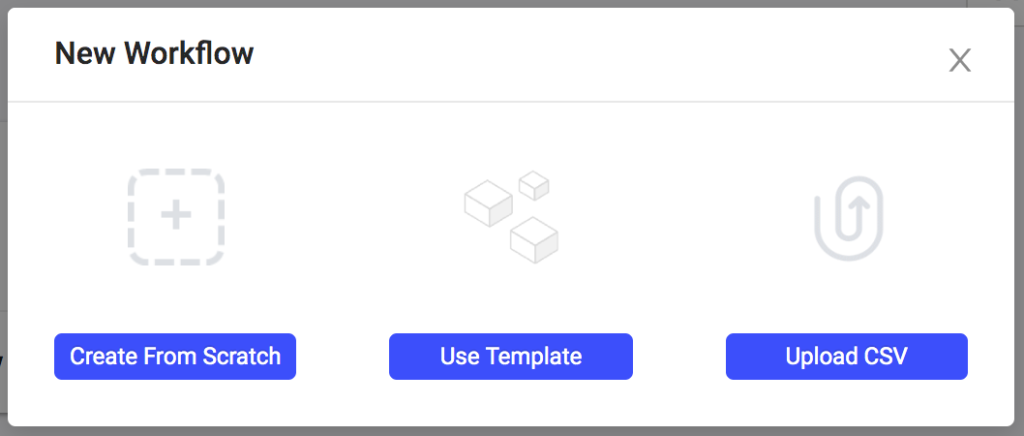Click the dashed square plus icon
Viewport: 1024px width, 436px height.
(x=176, y=217)
